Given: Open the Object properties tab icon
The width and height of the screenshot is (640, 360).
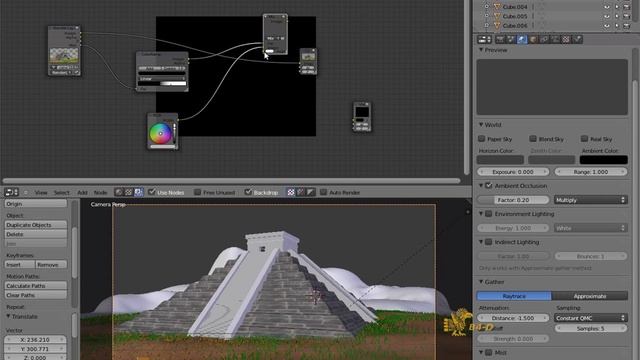Looking at the screenshot, I should pos(533,39).
